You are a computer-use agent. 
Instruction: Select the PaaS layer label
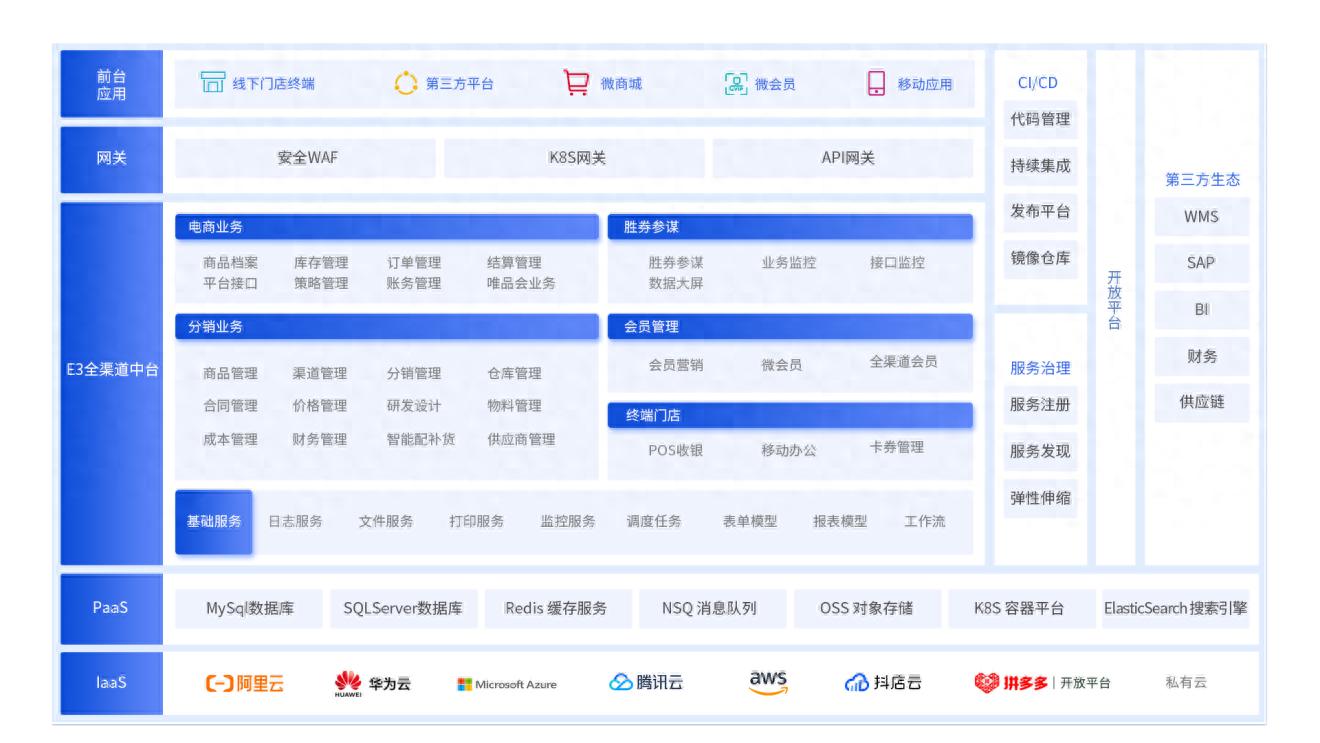point(111,608)
